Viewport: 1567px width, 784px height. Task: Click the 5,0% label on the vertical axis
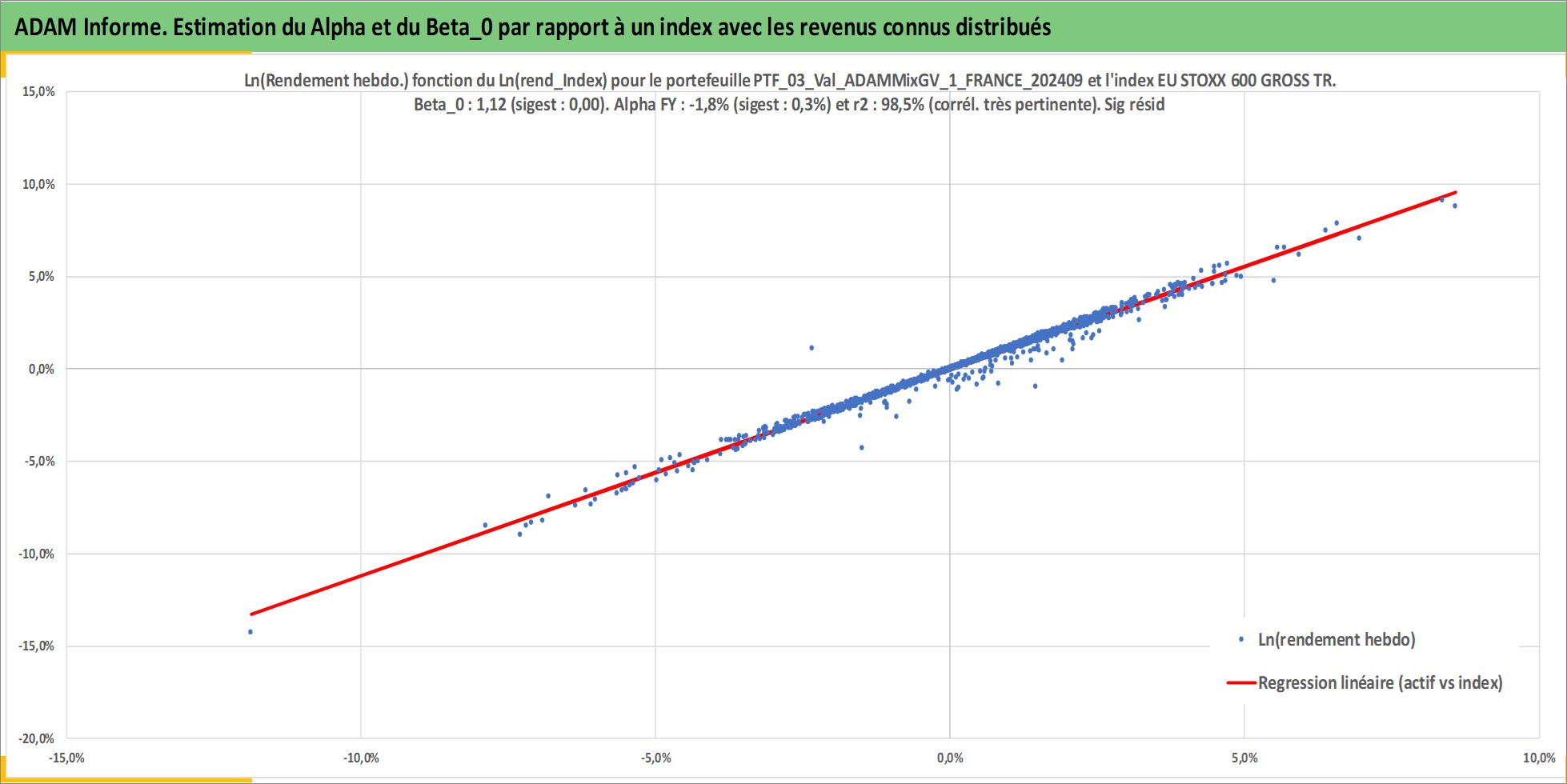[x=42, y=276]
